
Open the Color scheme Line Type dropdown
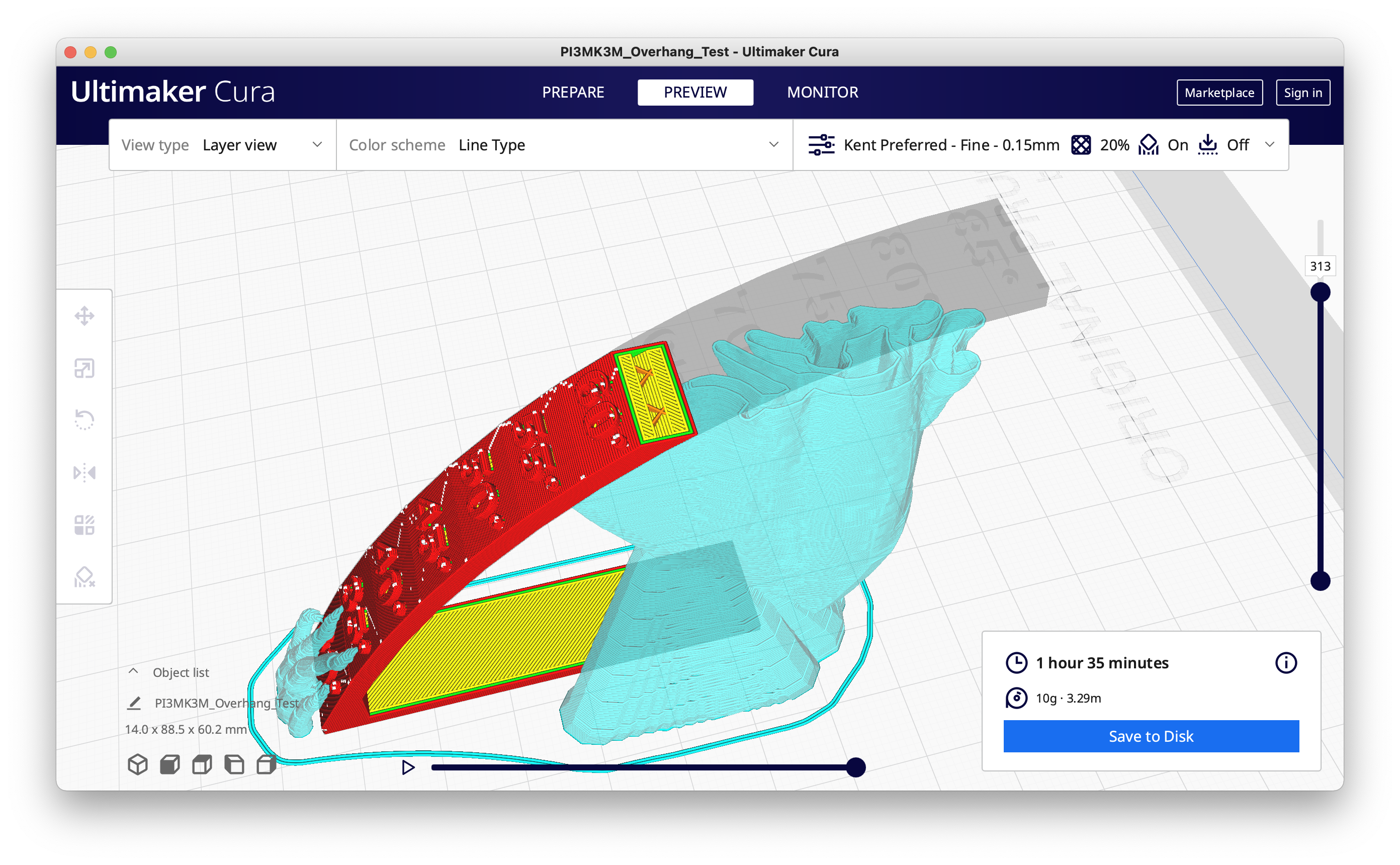coord(564,145)
